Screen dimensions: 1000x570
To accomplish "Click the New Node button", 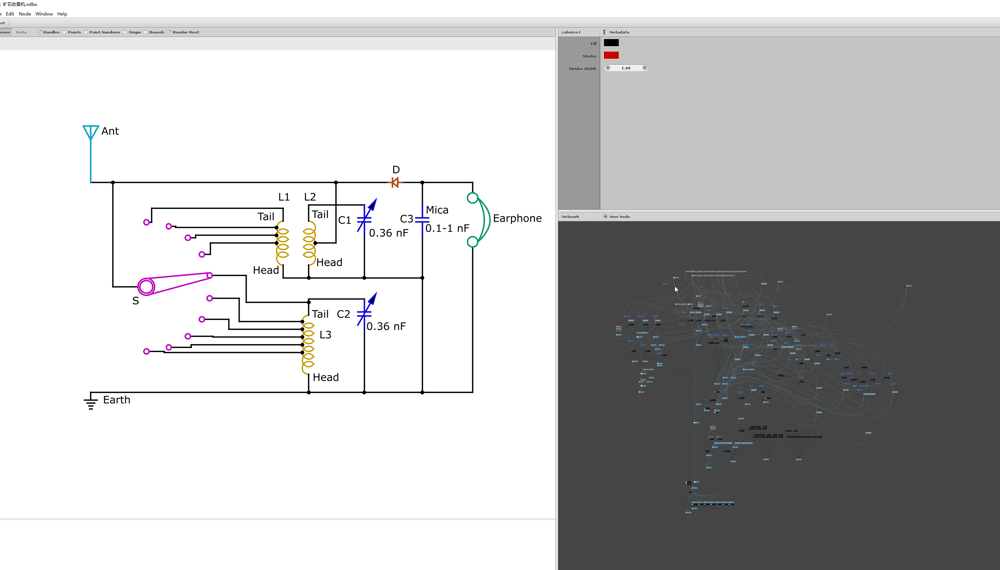I will coord(617,217).
